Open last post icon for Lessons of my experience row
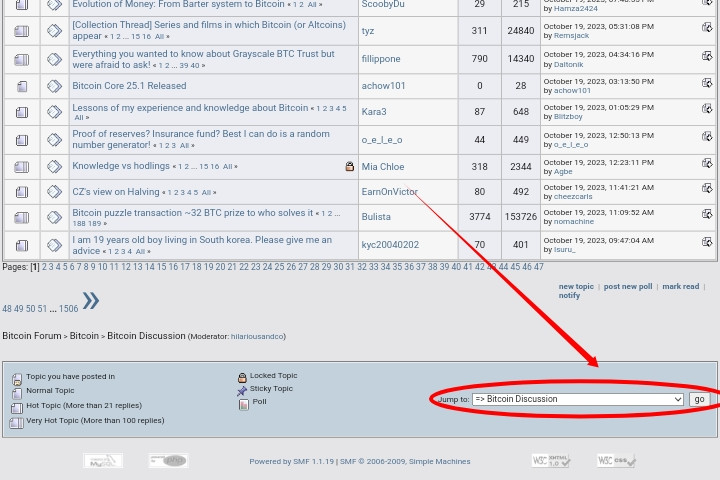This screenshot has height=480, width=720. click(707, 109)
